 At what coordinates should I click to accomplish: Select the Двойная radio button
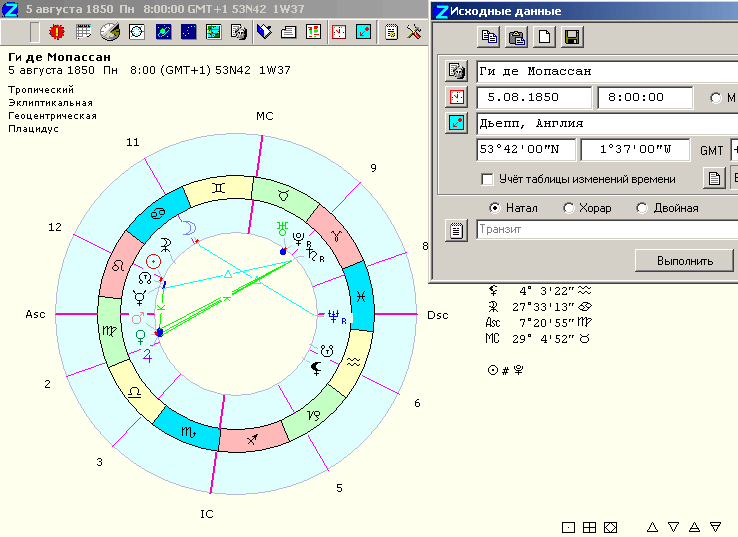642,208
